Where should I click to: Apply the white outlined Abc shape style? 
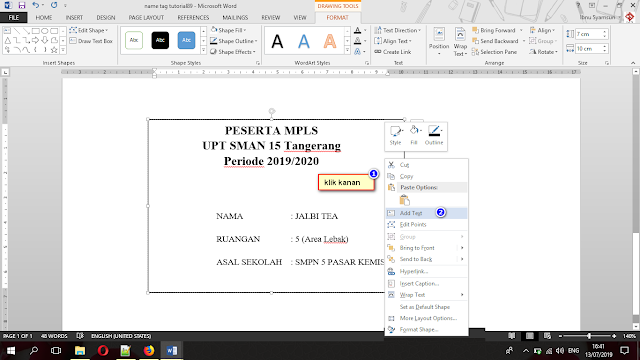pos(134,40)
